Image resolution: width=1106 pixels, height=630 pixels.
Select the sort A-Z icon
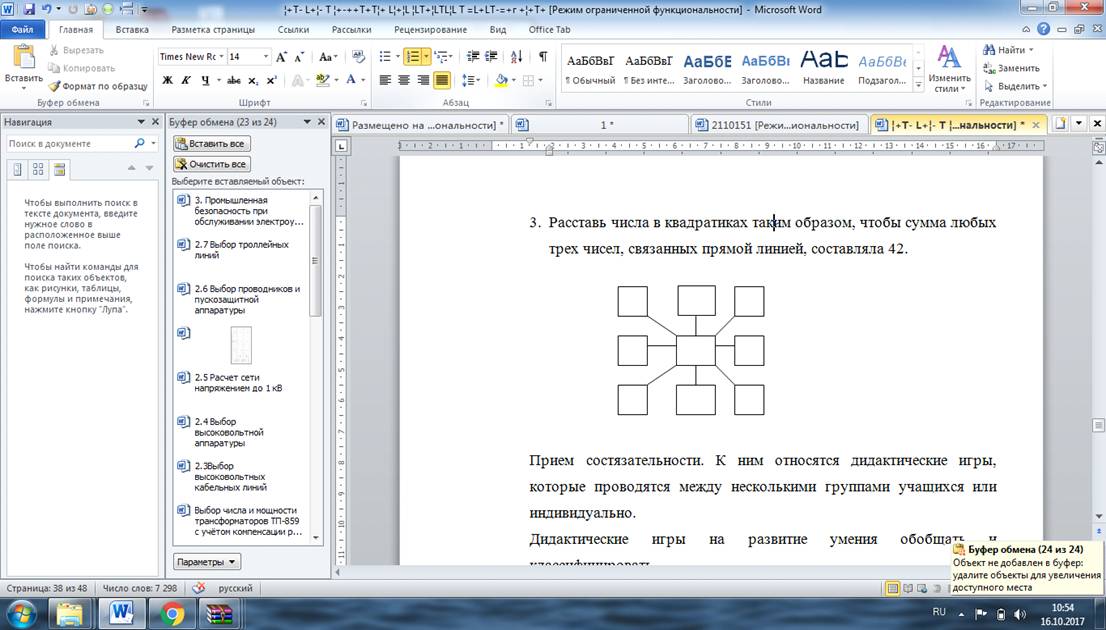(x=517, y=56)
